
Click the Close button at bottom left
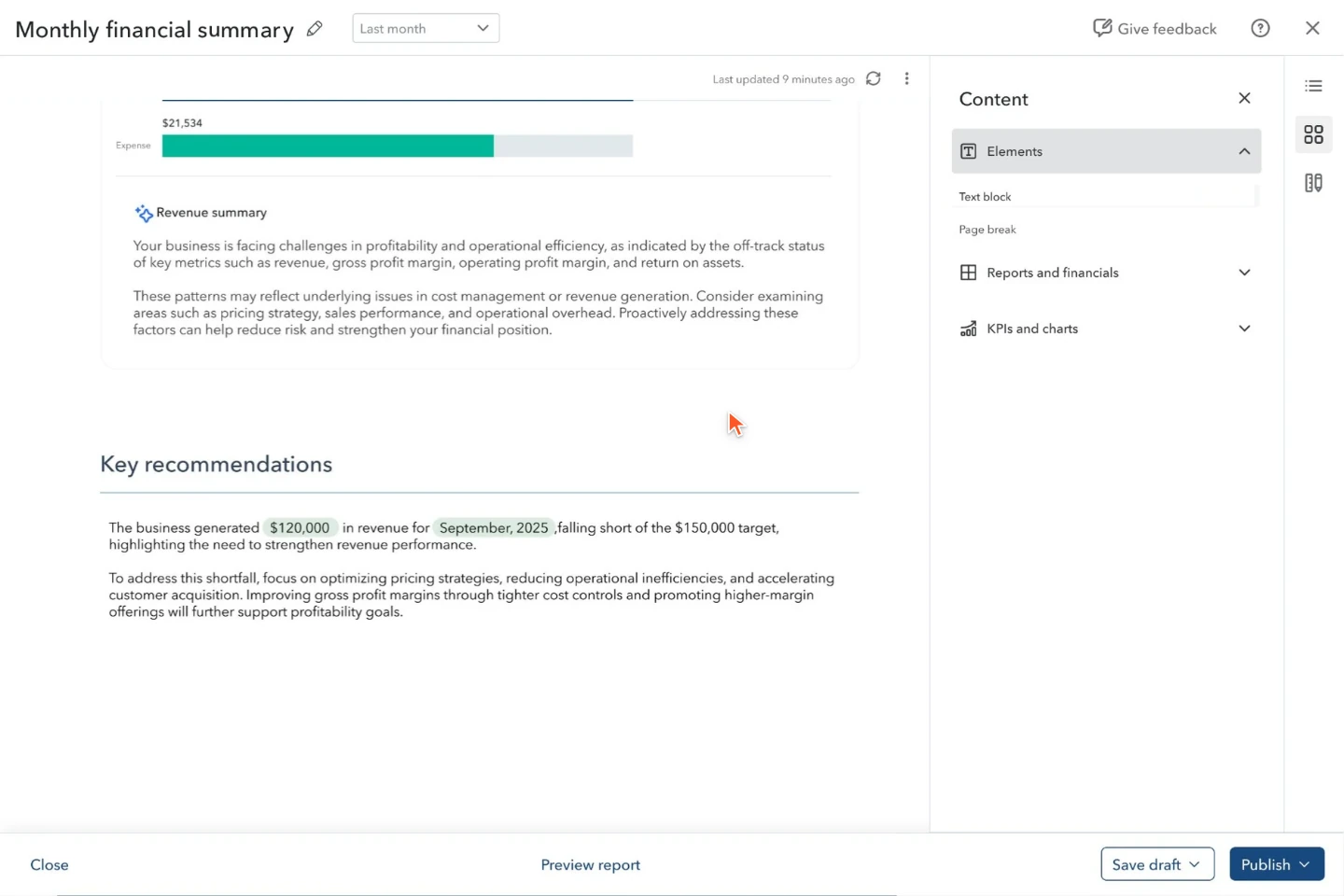click(x=49, y=864)
